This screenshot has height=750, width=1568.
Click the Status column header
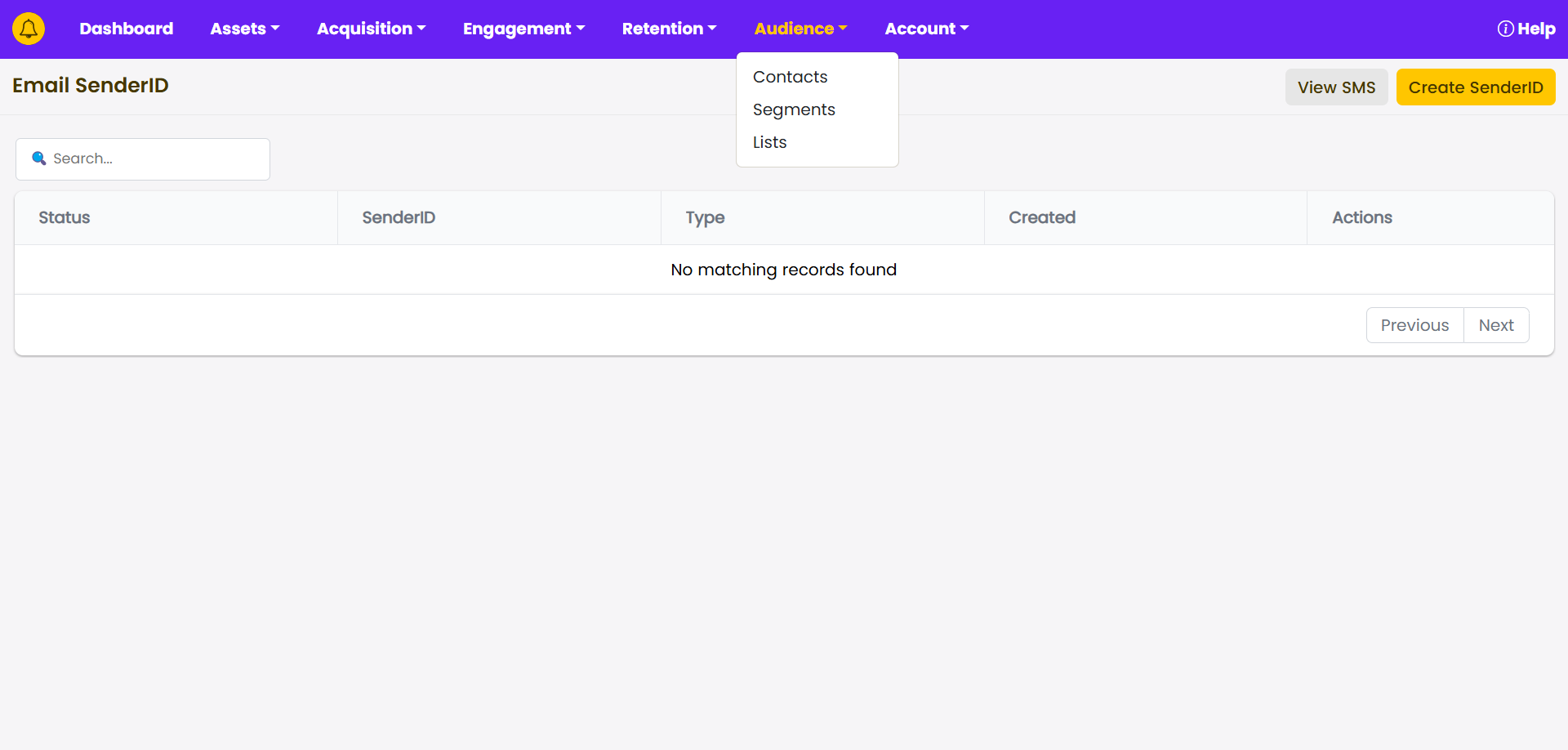[x=65, y=217]
